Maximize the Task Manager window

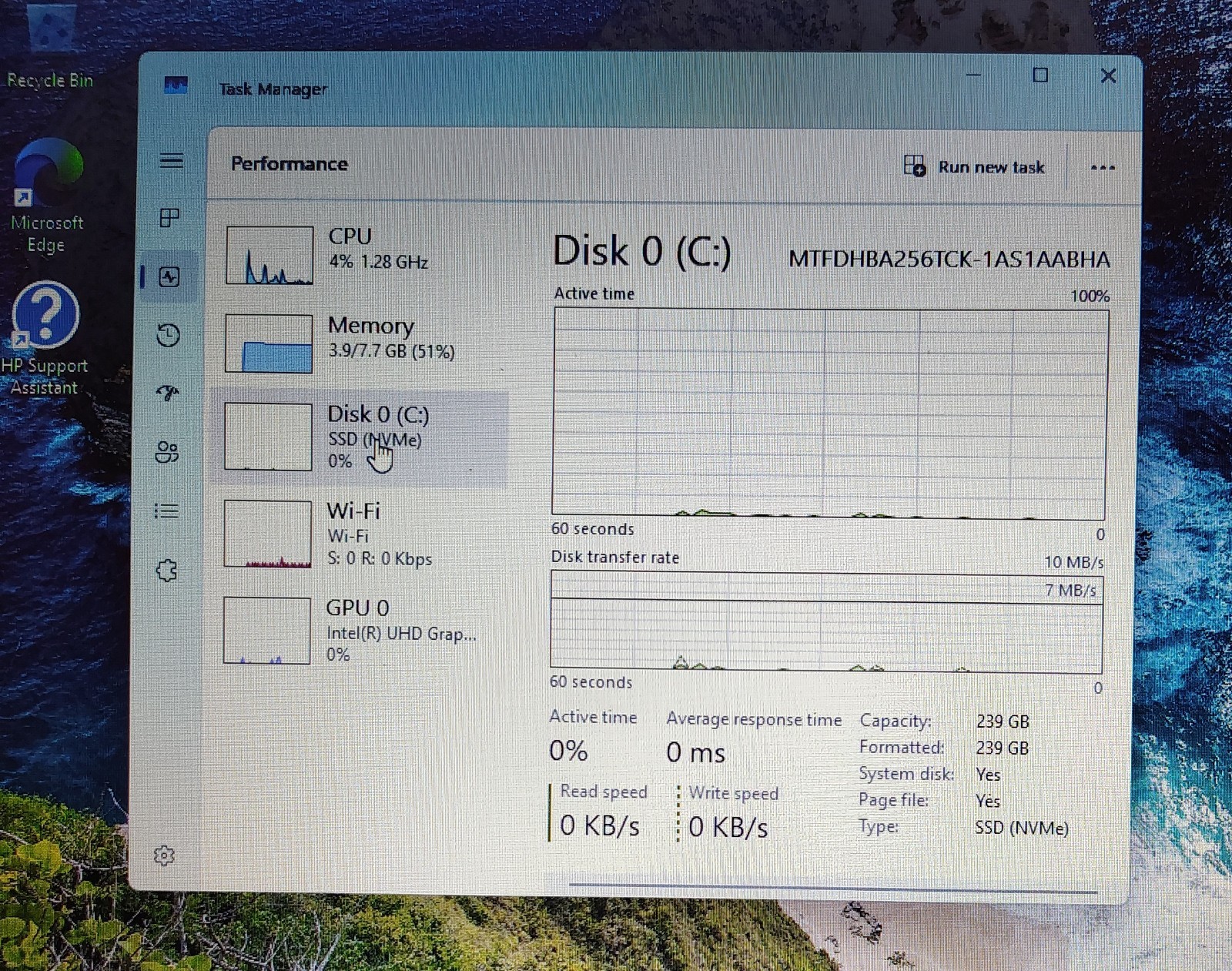[1040, 75]
